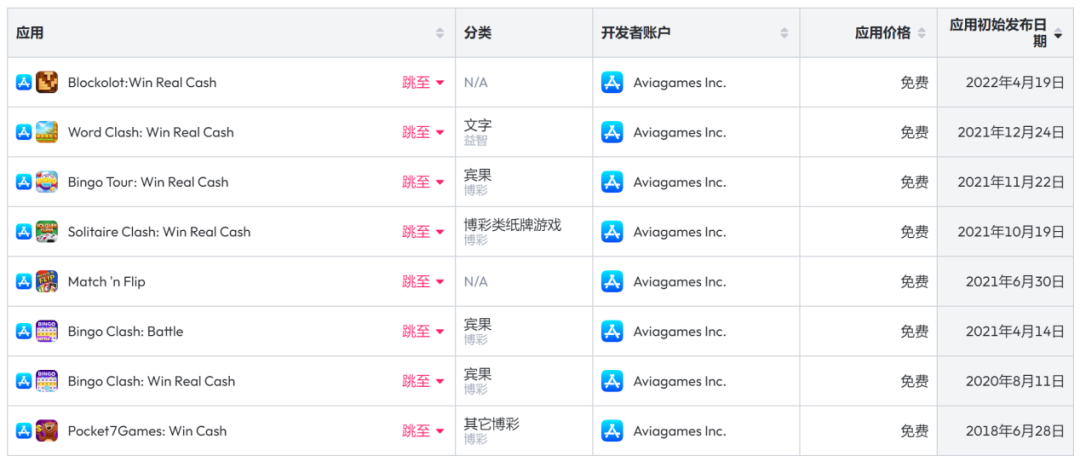Open 跳至 dropdown for Match 'n Flip
The image size is (1080, 462).
coord(423,282)
